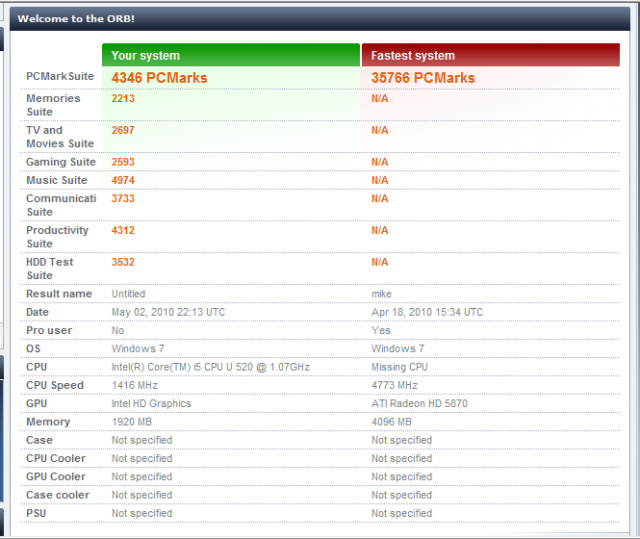Click GPU value 'Intel HD Graphics'
This screenshot has height=539, width=640.
151,404
